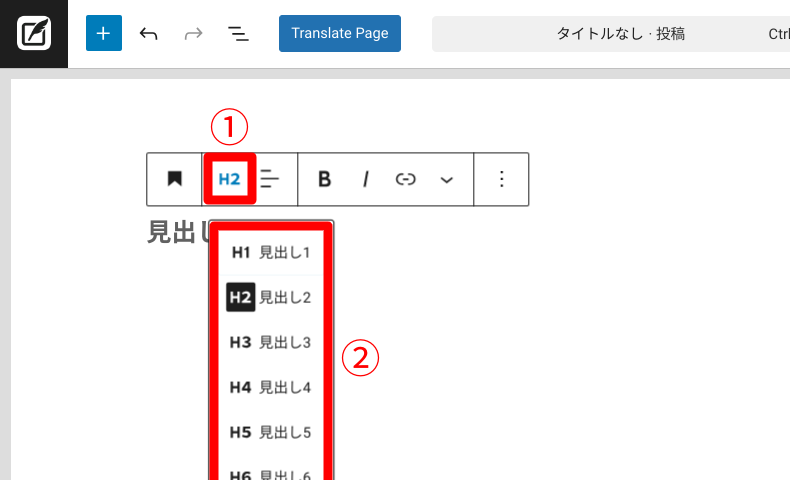
Task: Open the block inserter plus button
Action: pyautogui.click(x=104, y=33)
